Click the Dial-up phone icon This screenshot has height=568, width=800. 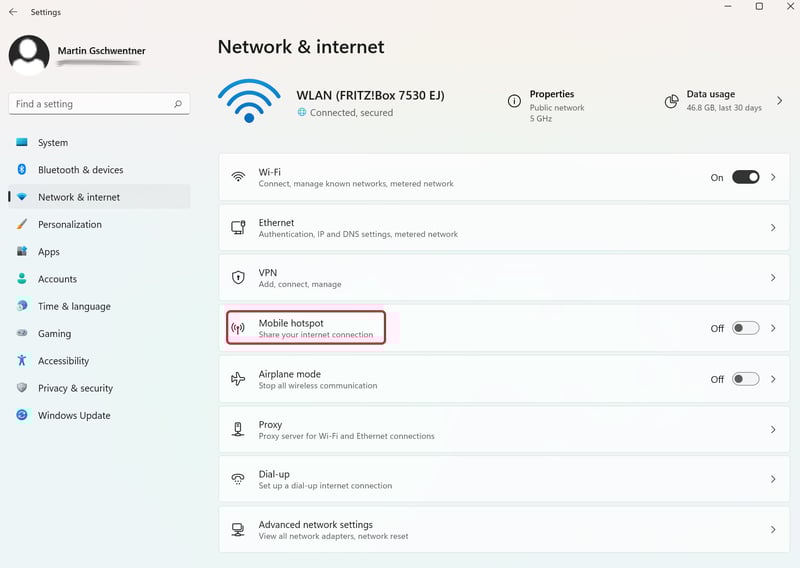pyautogui.click(x=238, y=479)
